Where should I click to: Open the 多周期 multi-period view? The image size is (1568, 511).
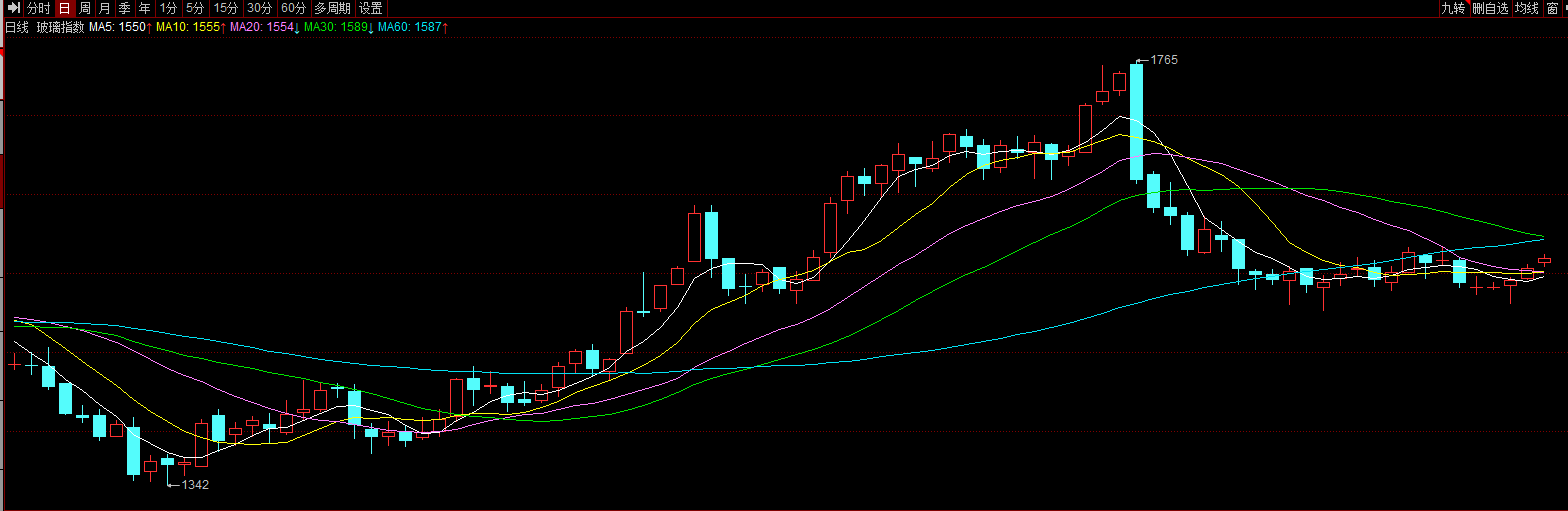pyautogui.click(x=333, y=8)
